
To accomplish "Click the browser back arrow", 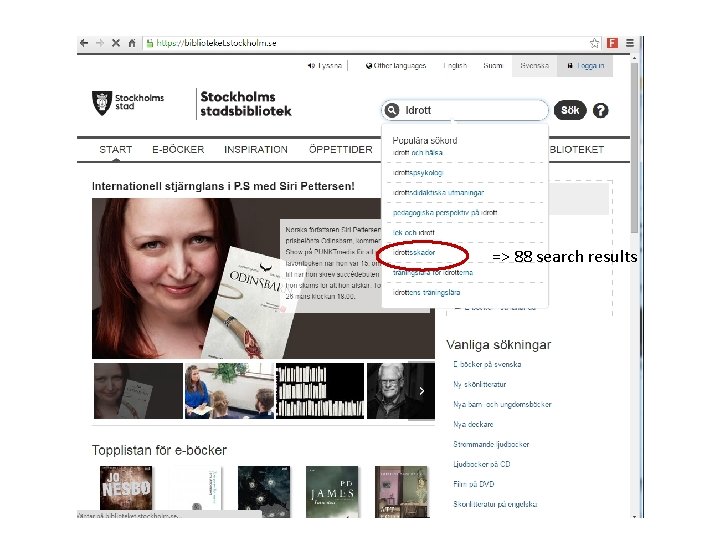I will coord(84,43).
